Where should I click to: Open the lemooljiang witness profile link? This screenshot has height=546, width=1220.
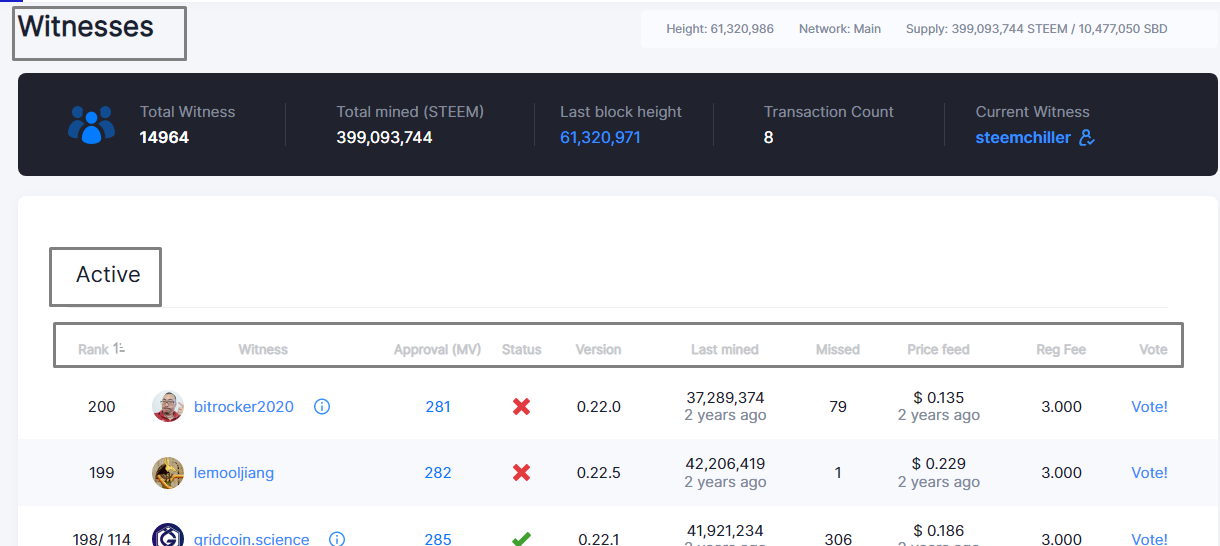[x=234, y=473]
